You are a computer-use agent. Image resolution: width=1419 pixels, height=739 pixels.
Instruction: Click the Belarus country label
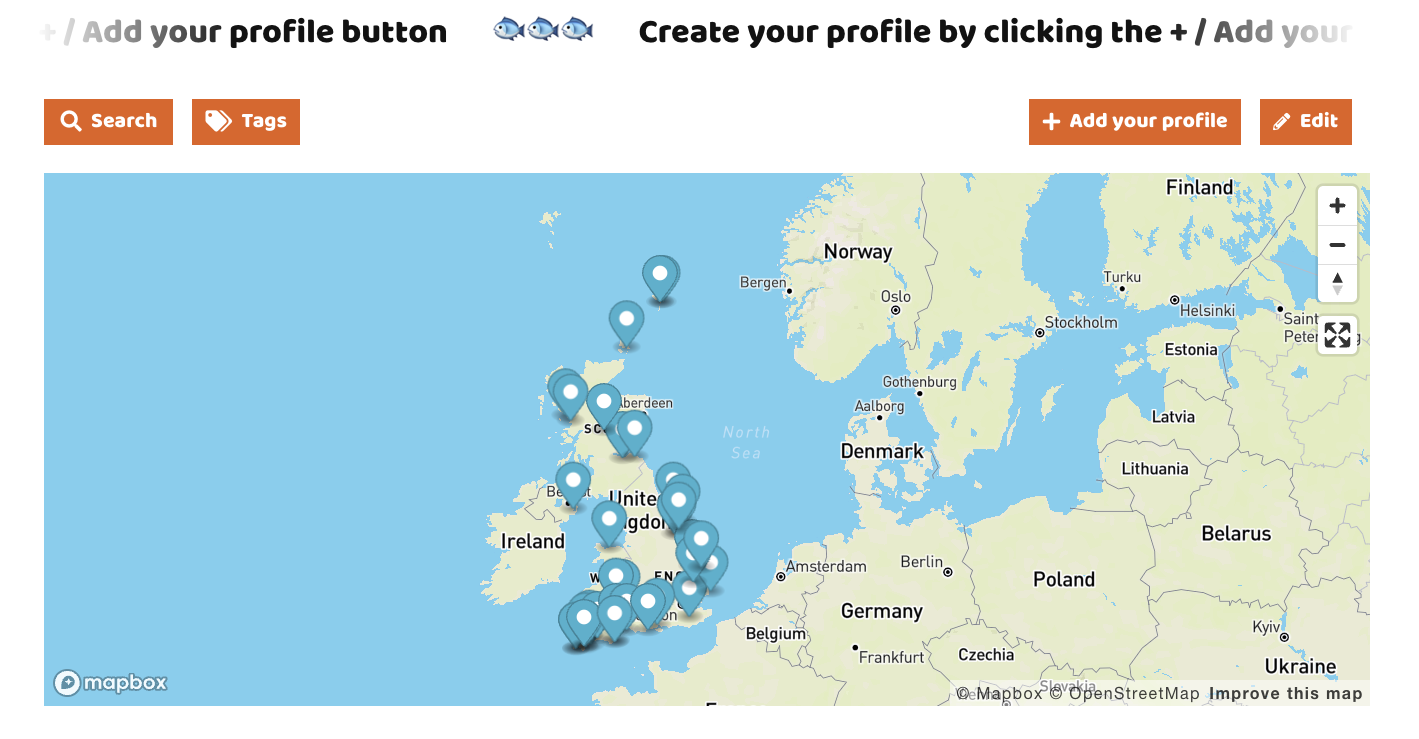tap(1236, 534)
